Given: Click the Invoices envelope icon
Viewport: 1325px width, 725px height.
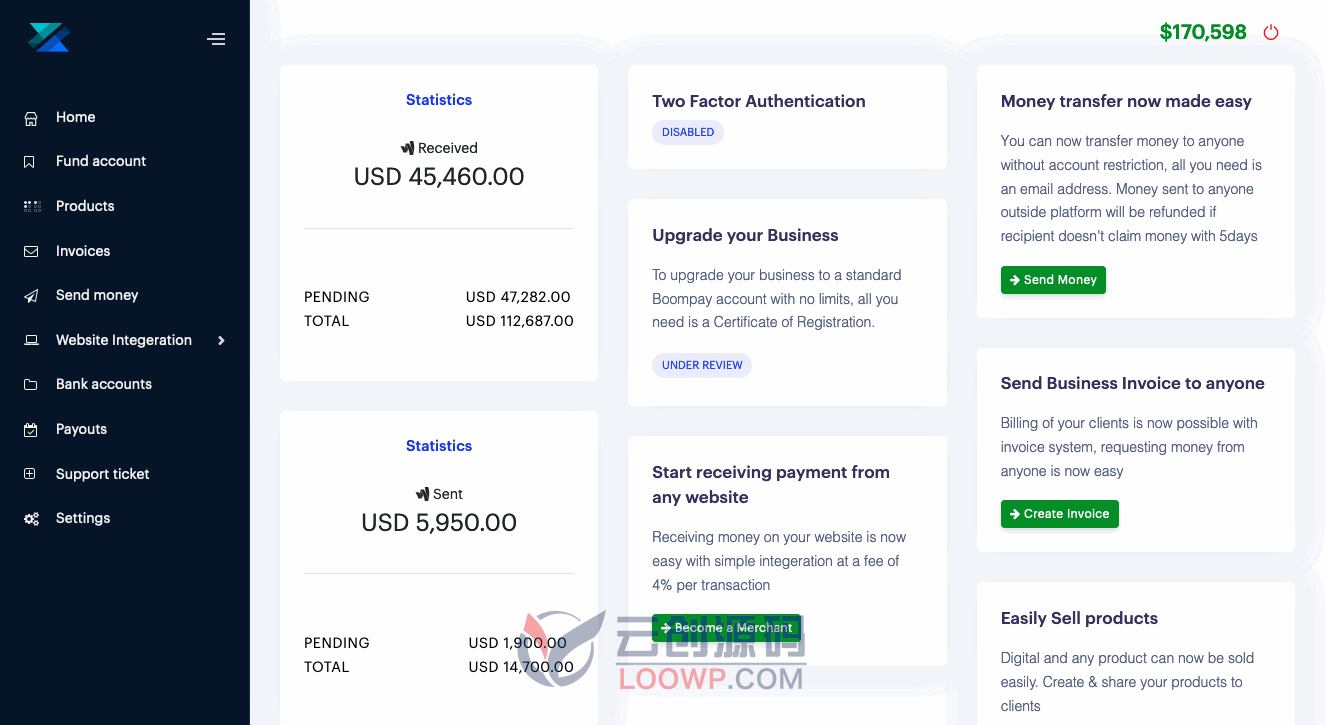Looking at the screenshot, I should point(31,251).
